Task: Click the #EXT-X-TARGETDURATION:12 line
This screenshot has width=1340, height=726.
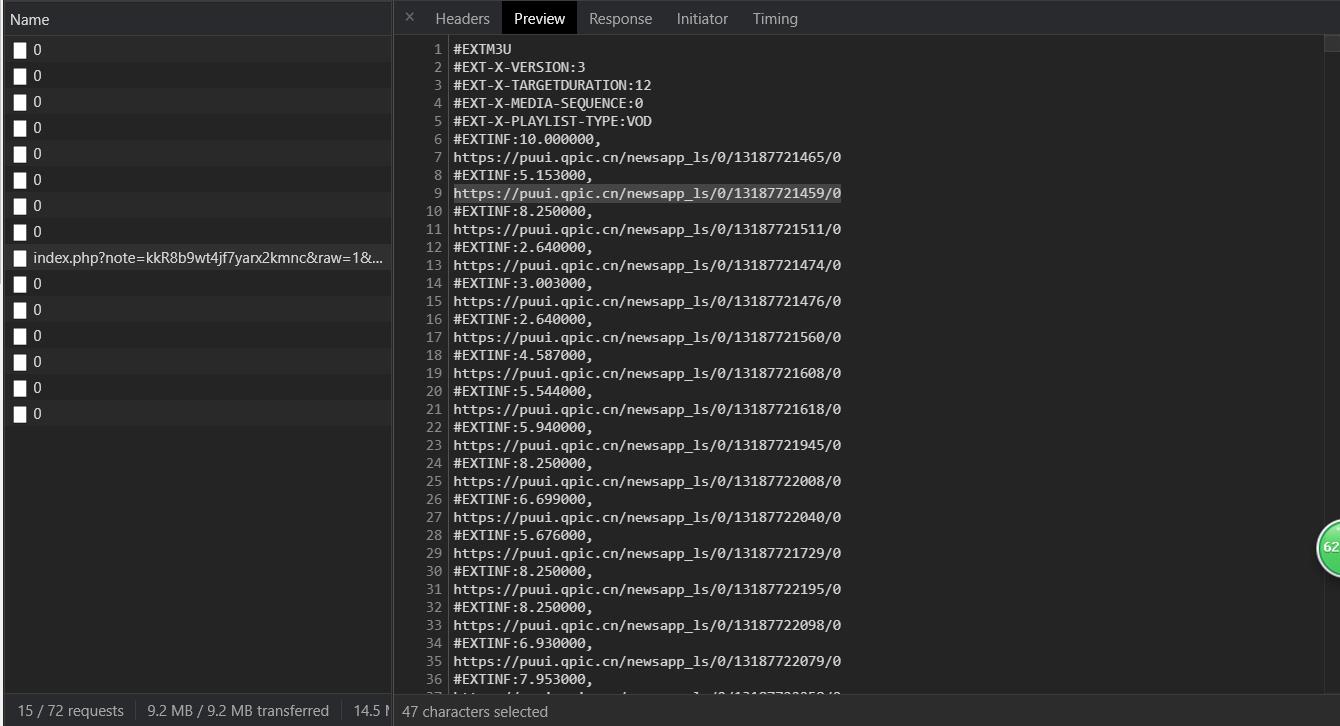Action: coord(552,85)
